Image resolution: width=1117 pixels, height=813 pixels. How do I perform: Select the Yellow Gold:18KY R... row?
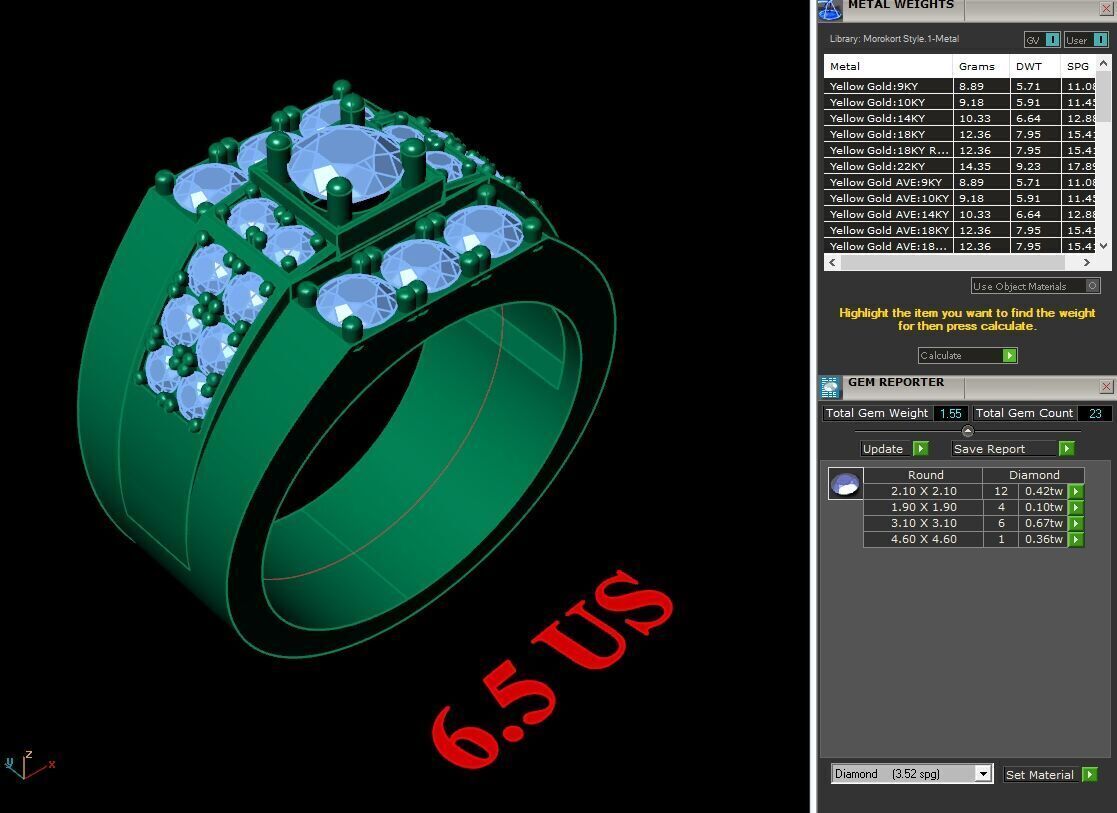tap(960, 150)
